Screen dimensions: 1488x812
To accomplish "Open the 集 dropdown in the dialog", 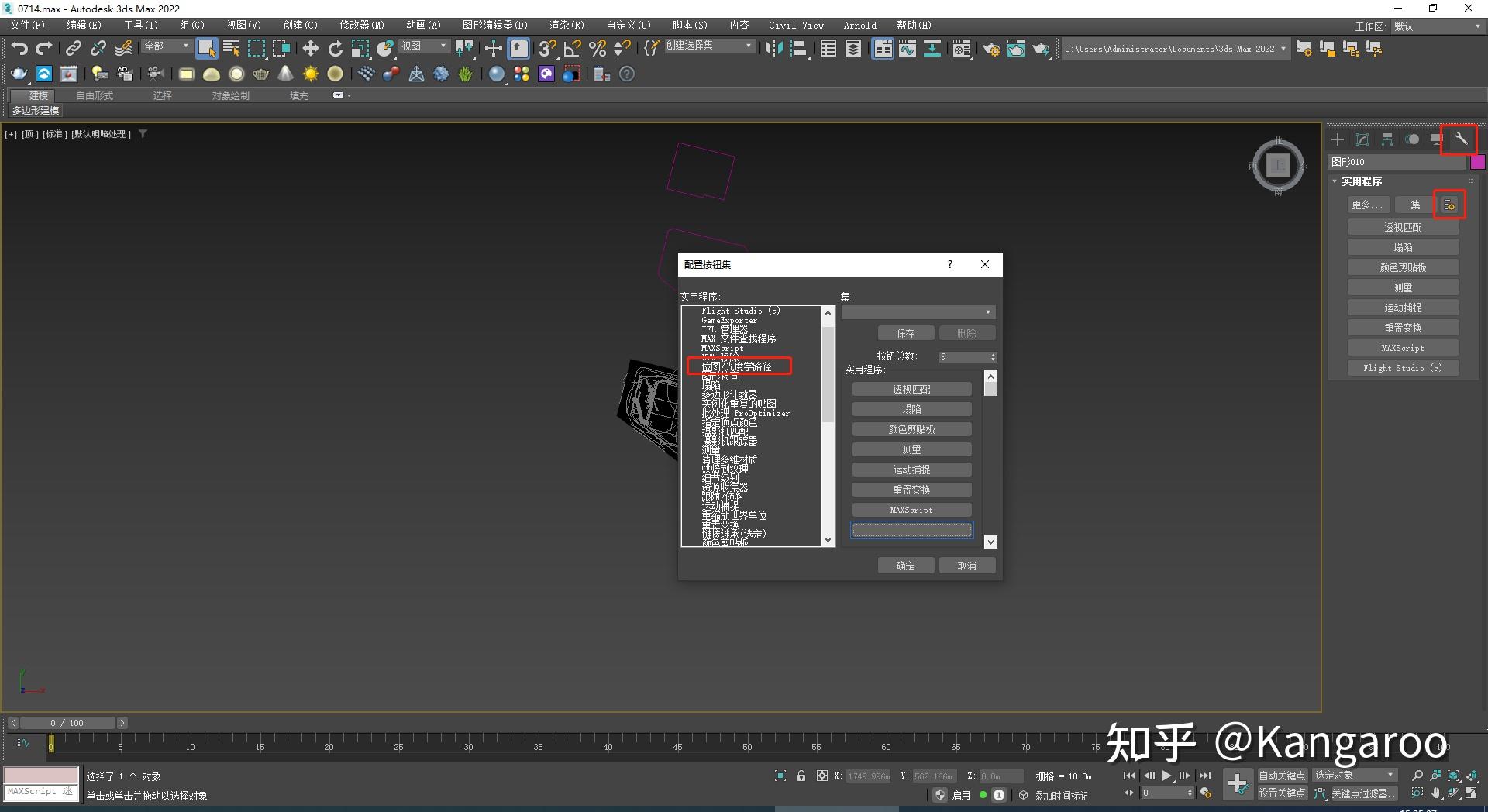I will tap(918, 312).
